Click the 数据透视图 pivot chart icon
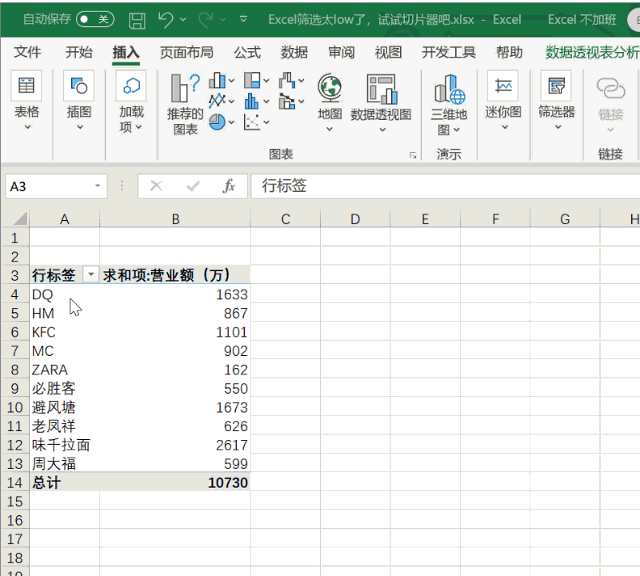The image size is (640, 576). (x=381, y=89)
